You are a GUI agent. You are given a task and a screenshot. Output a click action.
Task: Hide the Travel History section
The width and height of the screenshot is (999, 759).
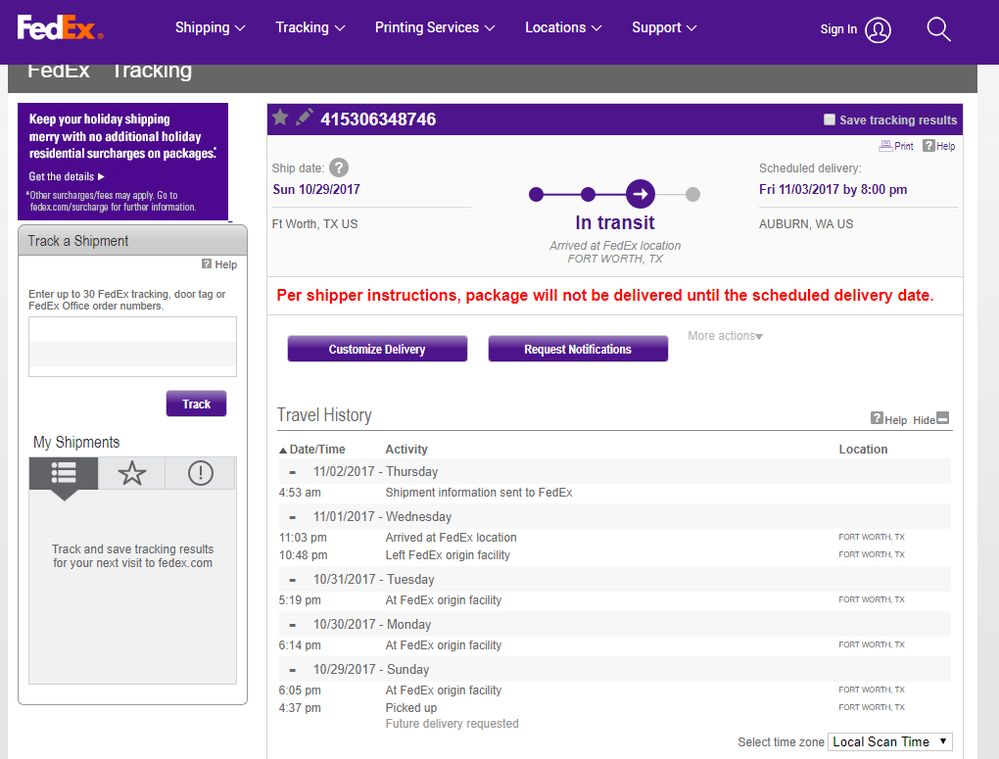pos(931,419)
